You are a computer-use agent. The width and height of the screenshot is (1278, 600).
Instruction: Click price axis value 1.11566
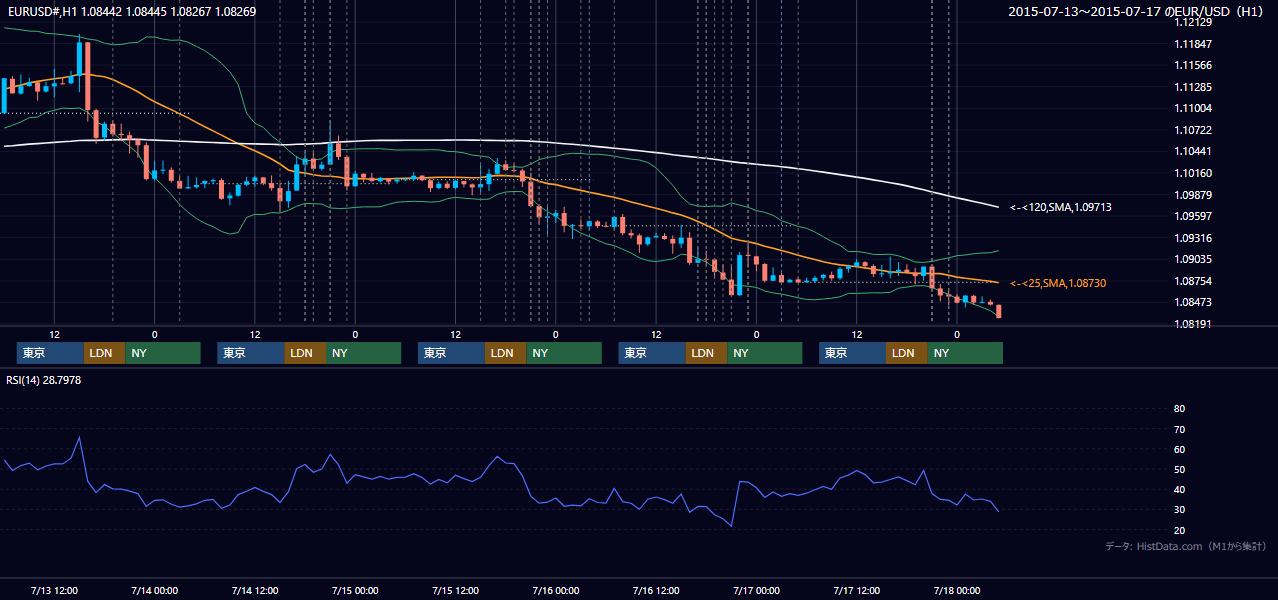point(1193,65)
